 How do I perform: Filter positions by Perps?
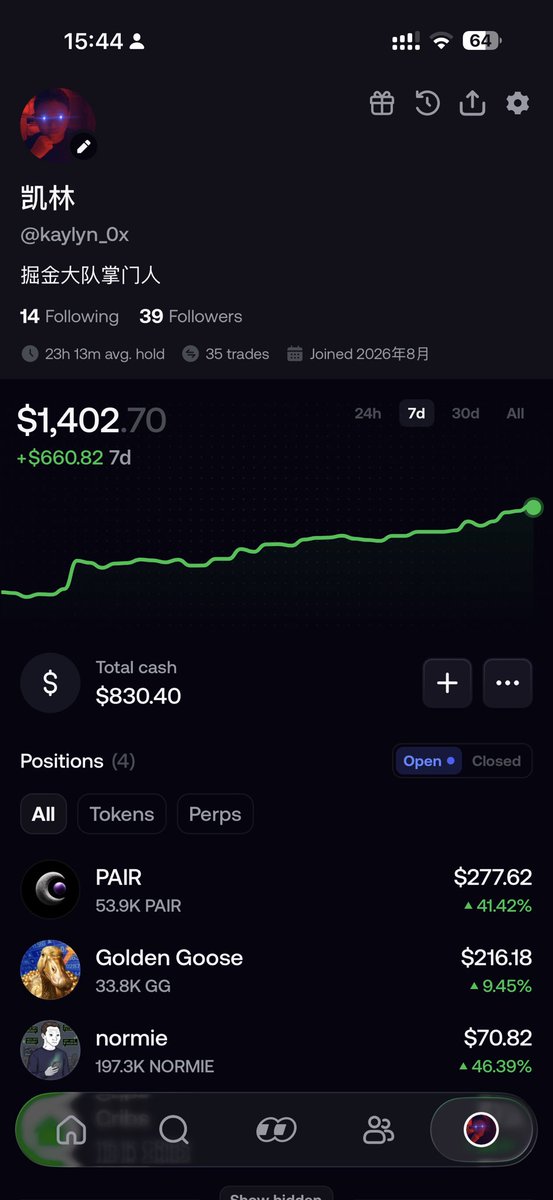(215, 814)
